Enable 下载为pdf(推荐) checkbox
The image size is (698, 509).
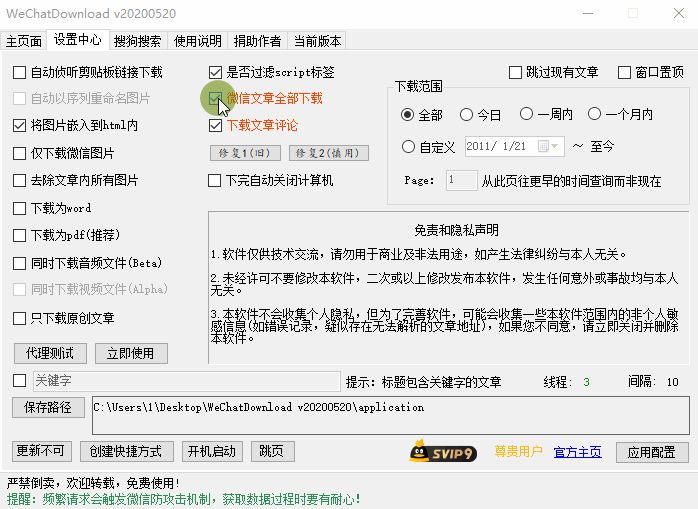[20, 235]
